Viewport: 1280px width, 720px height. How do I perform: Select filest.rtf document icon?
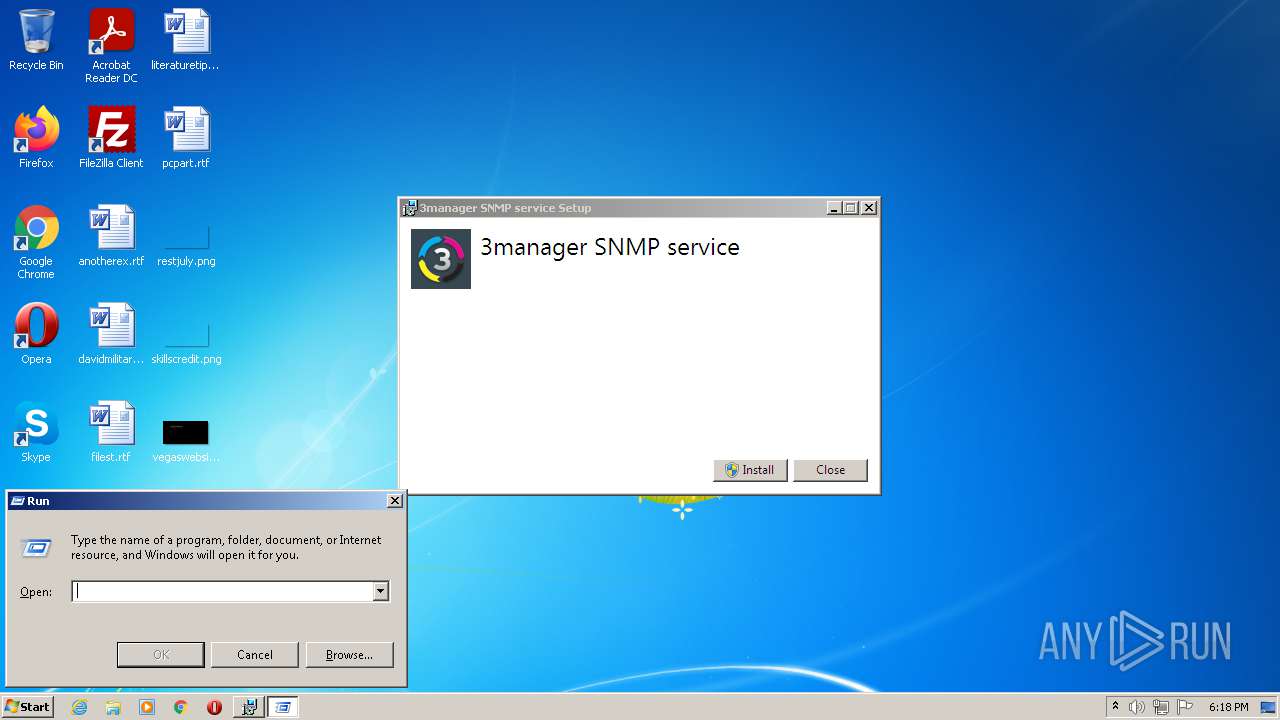click(x=111, y=432)
